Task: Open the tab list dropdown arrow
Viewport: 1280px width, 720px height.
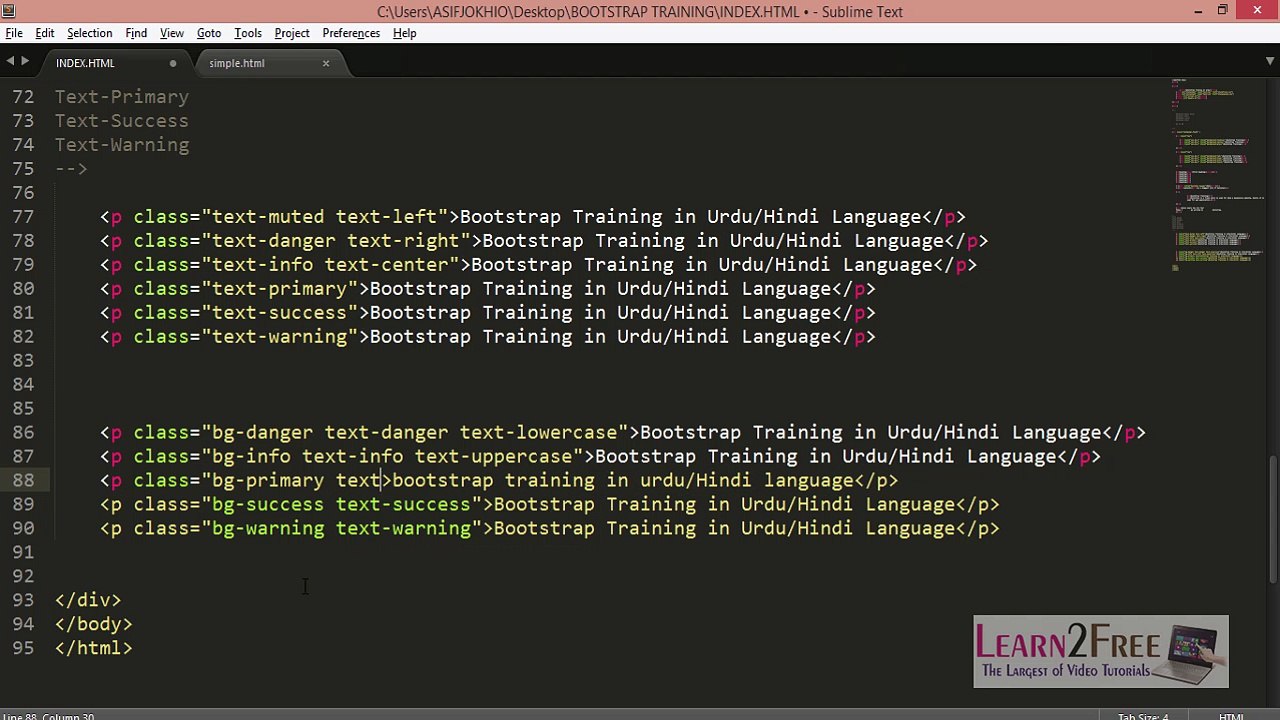Action: (x=1270, y=62)
